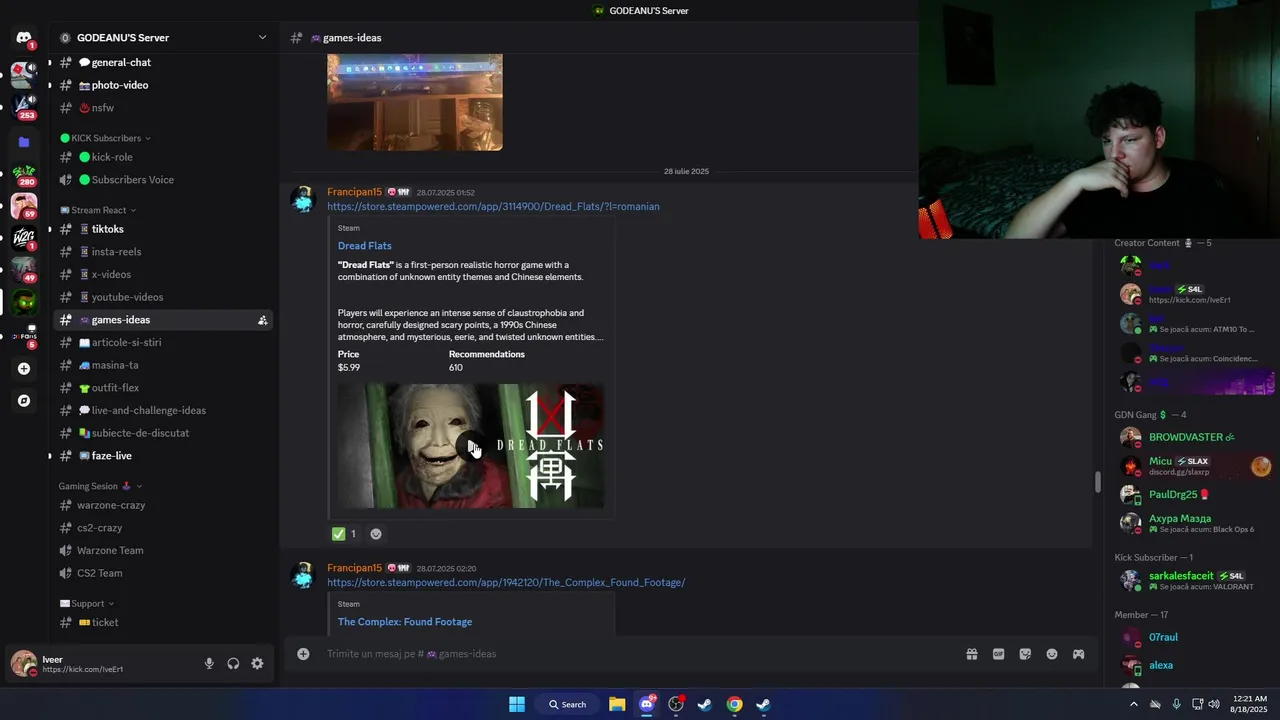Click create invite icon on games-ideas channel
Viewport: 1280px width, 720px height.
tap(262, 320)
